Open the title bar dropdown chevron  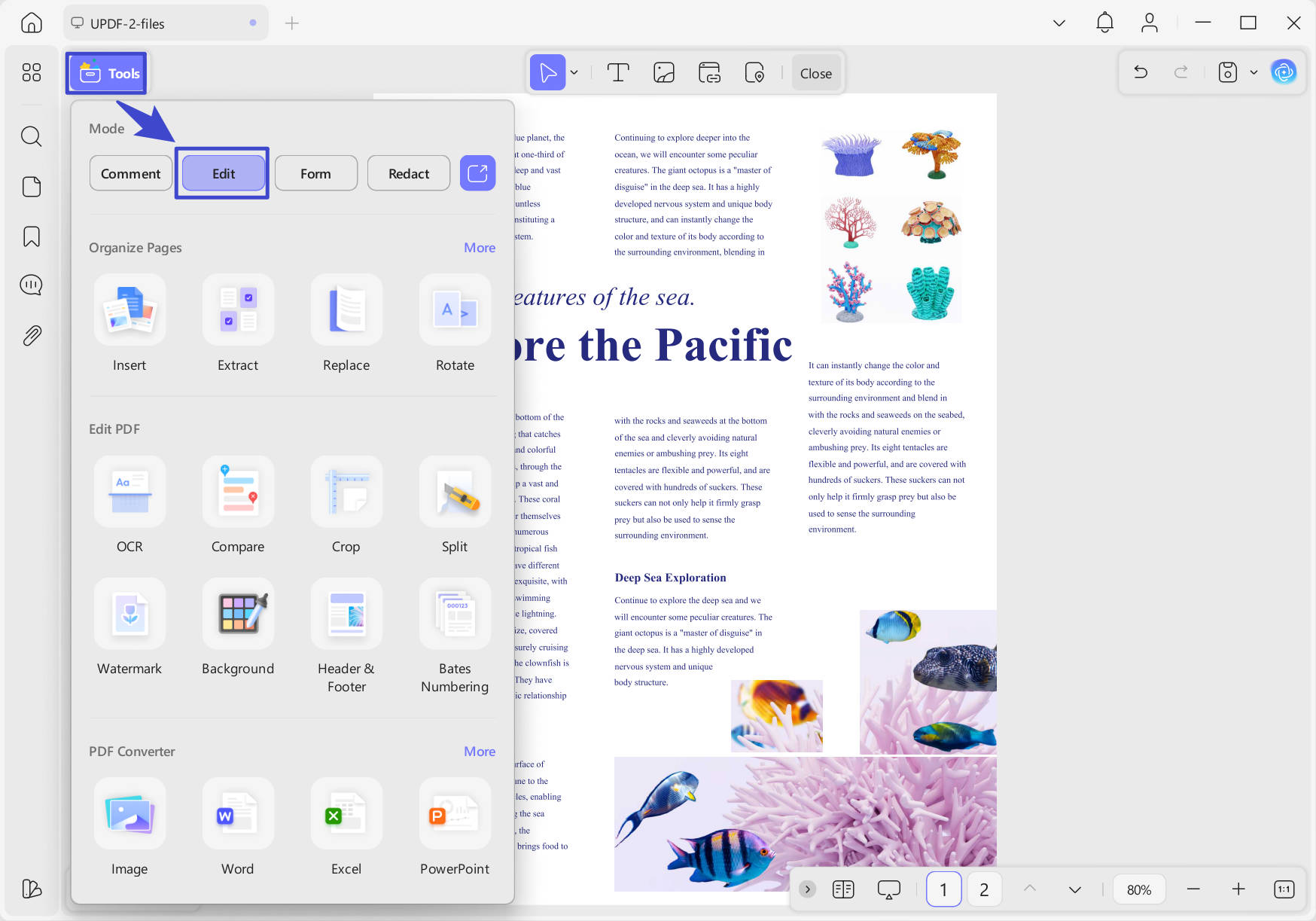(x=1059, y=23)
